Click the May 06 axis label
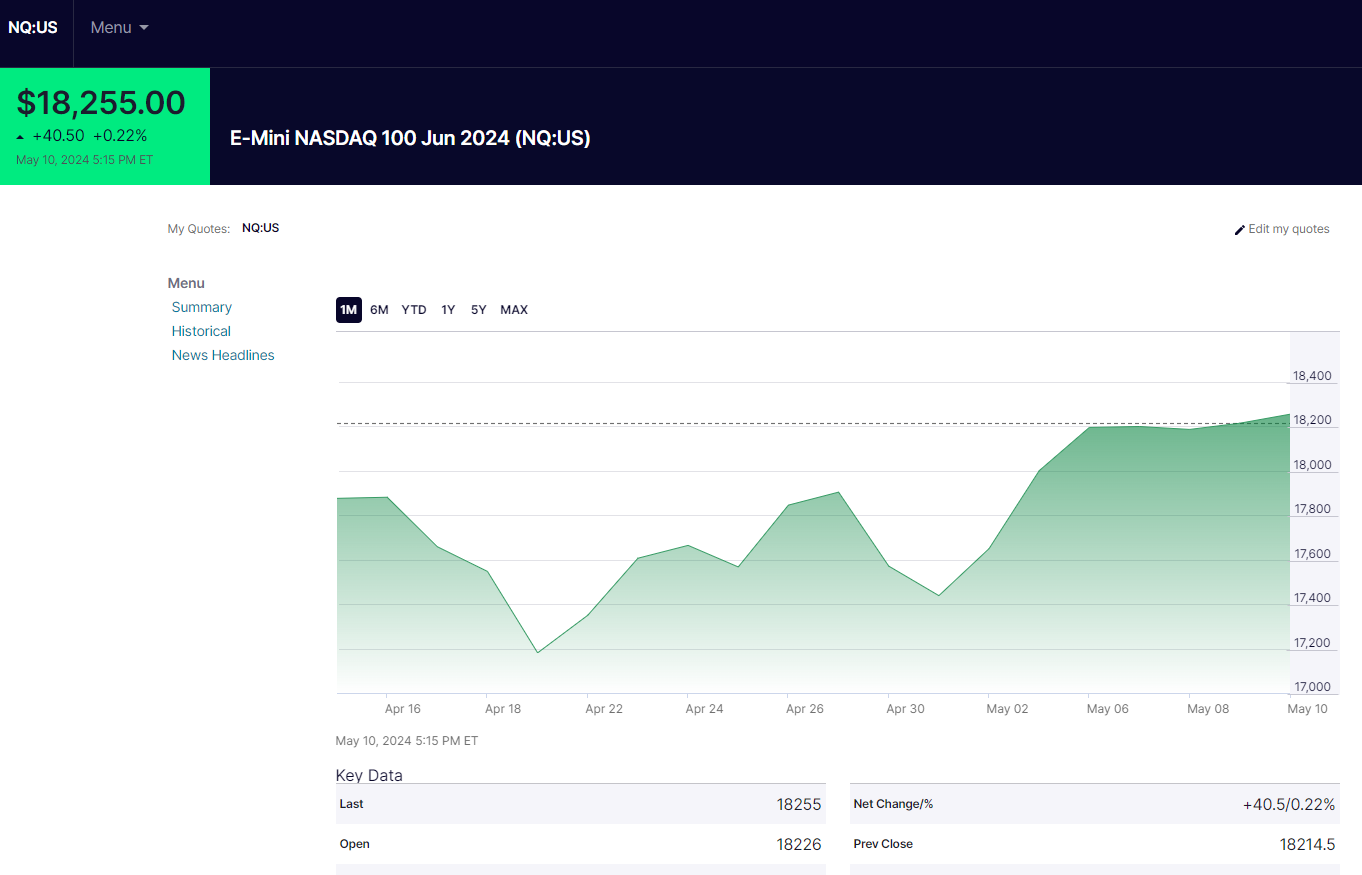Screen dimensions: 1362x875 [x=1107, y=709]
